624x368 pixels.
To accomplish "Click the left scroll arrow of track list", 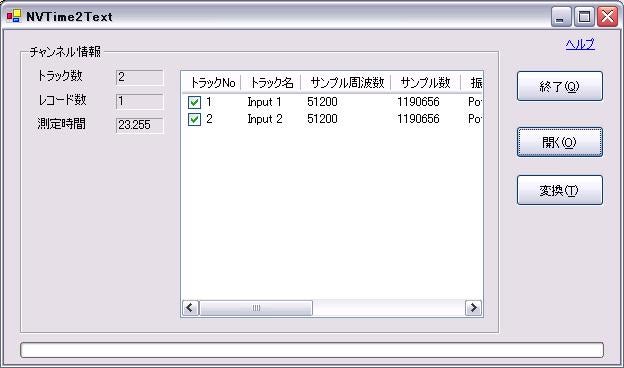I will pyautogui.click(x=190, y=308).
